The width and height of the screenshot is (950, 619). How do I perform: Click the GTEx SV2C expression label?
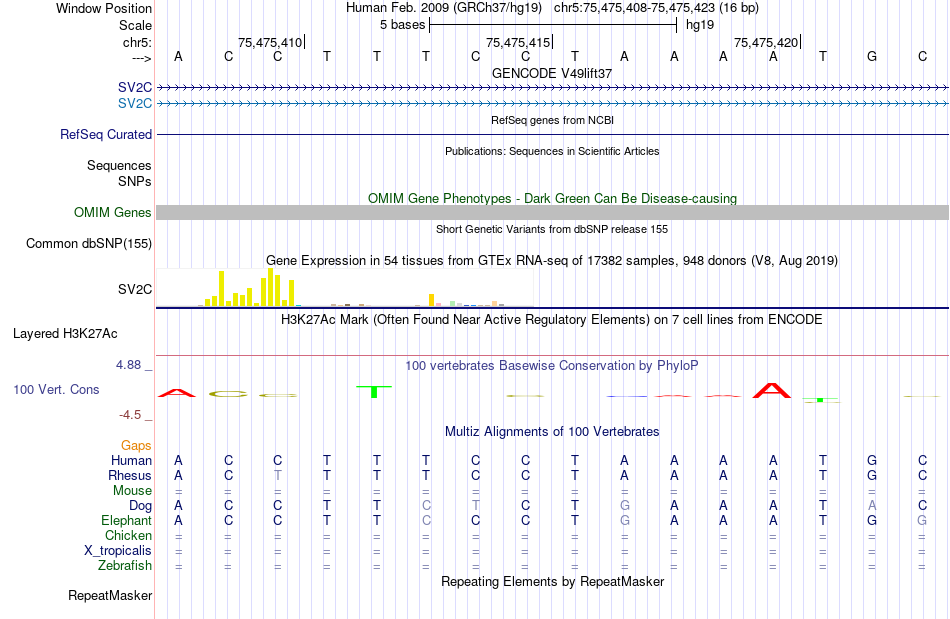click(x=135, y=290)
